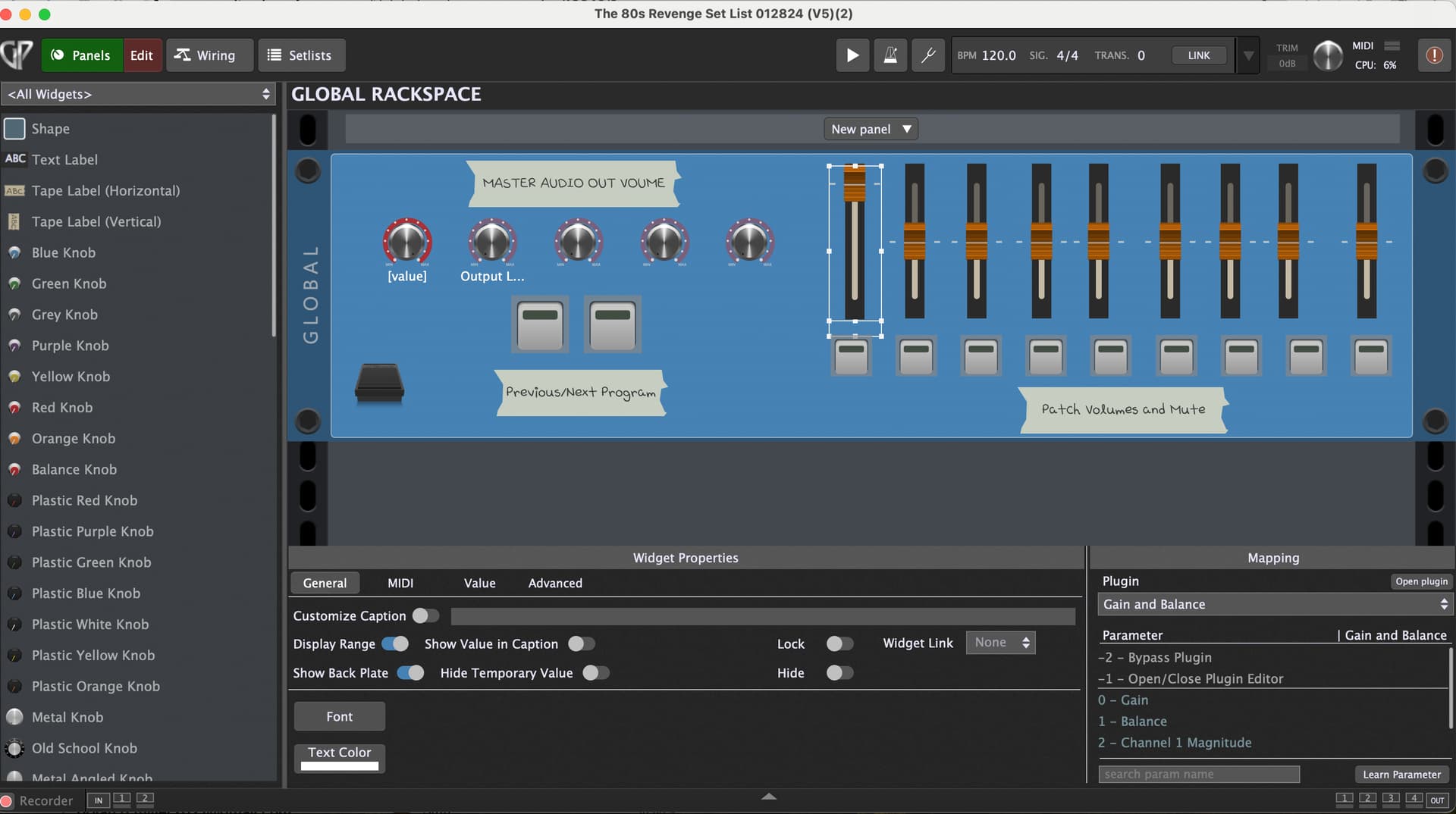The width and height of the screenshot is (1456, 814).
Task: Click the white Text Color swatch
Action: click(340, 765)
